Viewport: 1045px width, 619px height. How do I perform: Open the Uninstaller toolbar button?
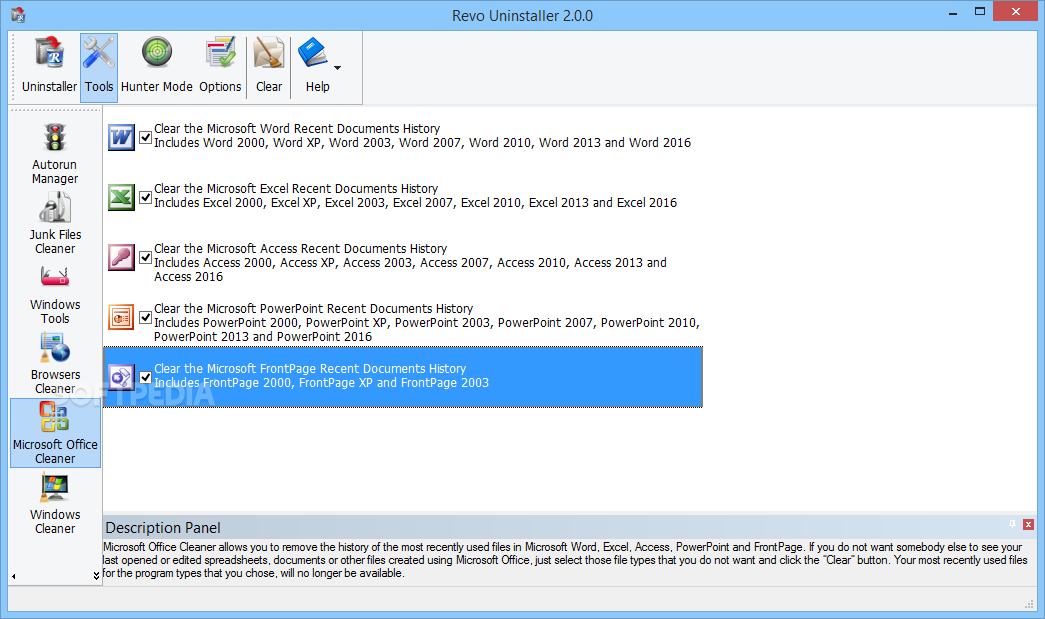pos(49,67)
